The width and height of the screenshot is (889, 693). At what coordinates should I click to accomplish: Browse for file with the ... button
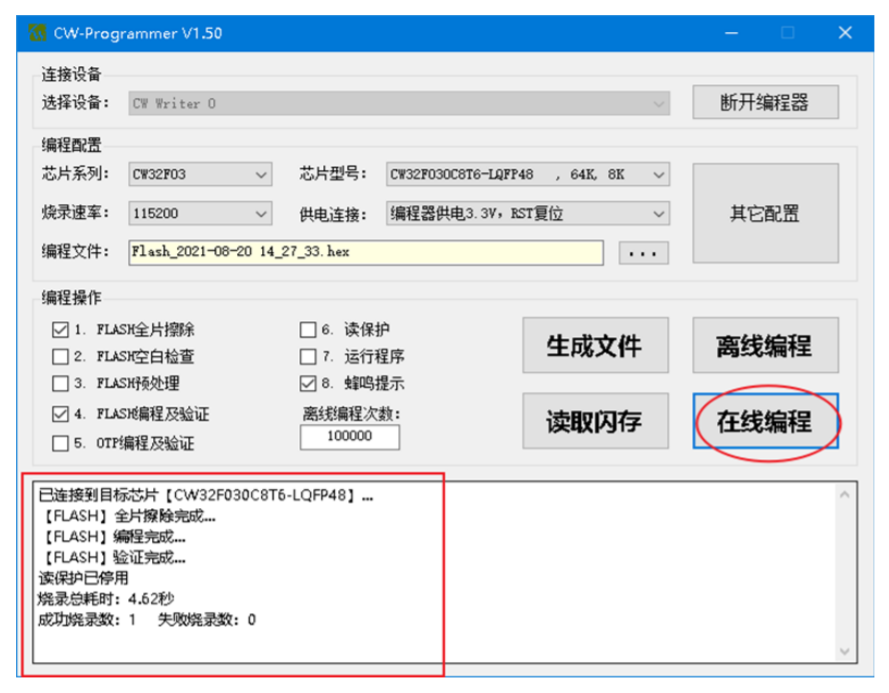pyautogui.click(x=644, y=253)
